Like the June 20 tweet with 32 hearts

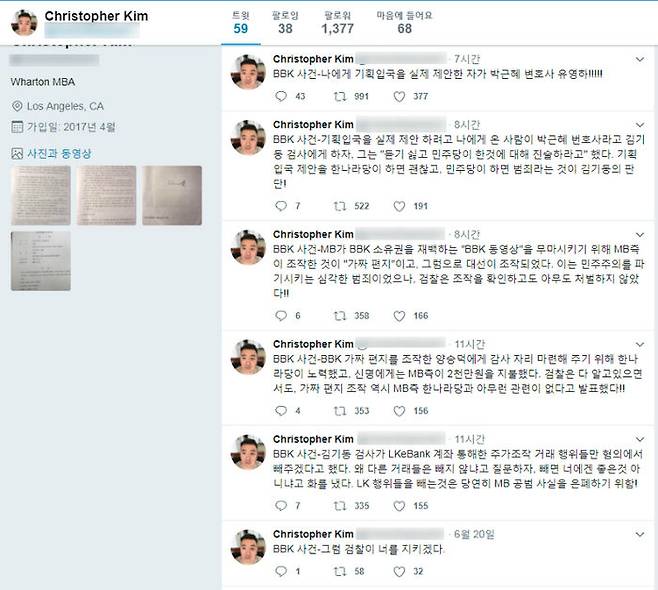coord(399,571)
